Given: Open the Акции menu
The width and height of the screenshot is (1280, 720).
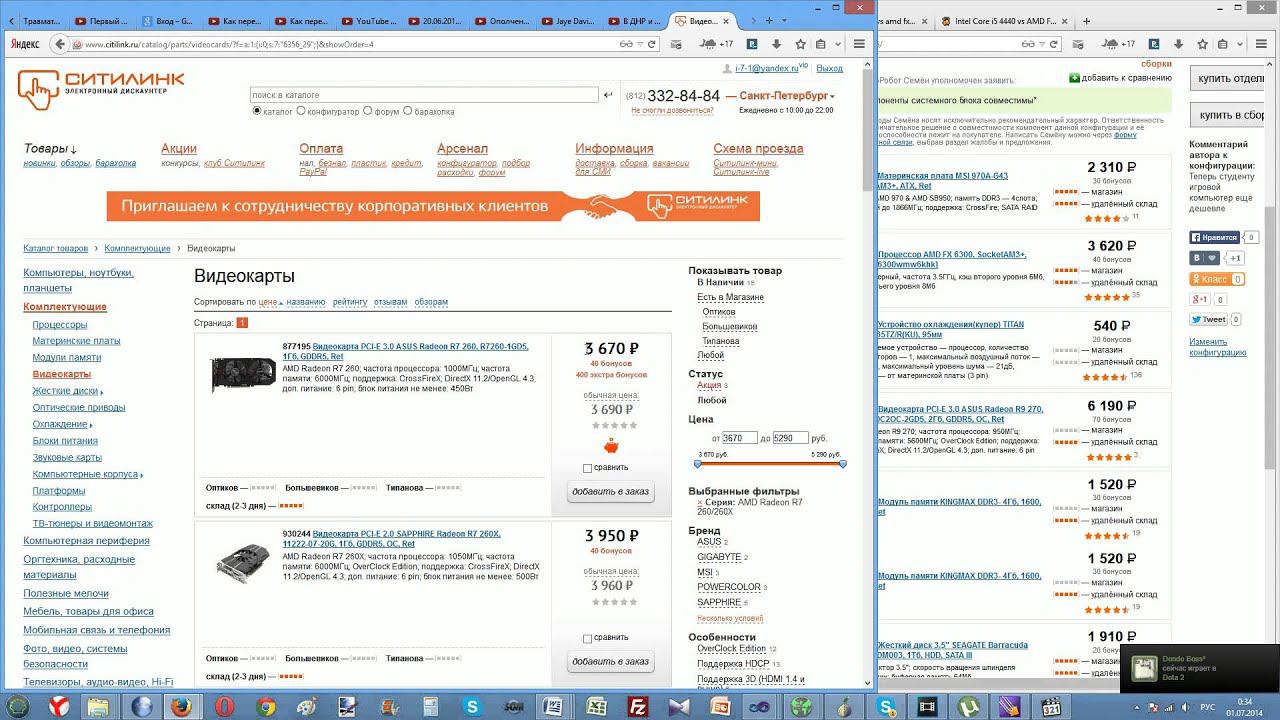Looking at the screenshot, I should pos(179,149).
